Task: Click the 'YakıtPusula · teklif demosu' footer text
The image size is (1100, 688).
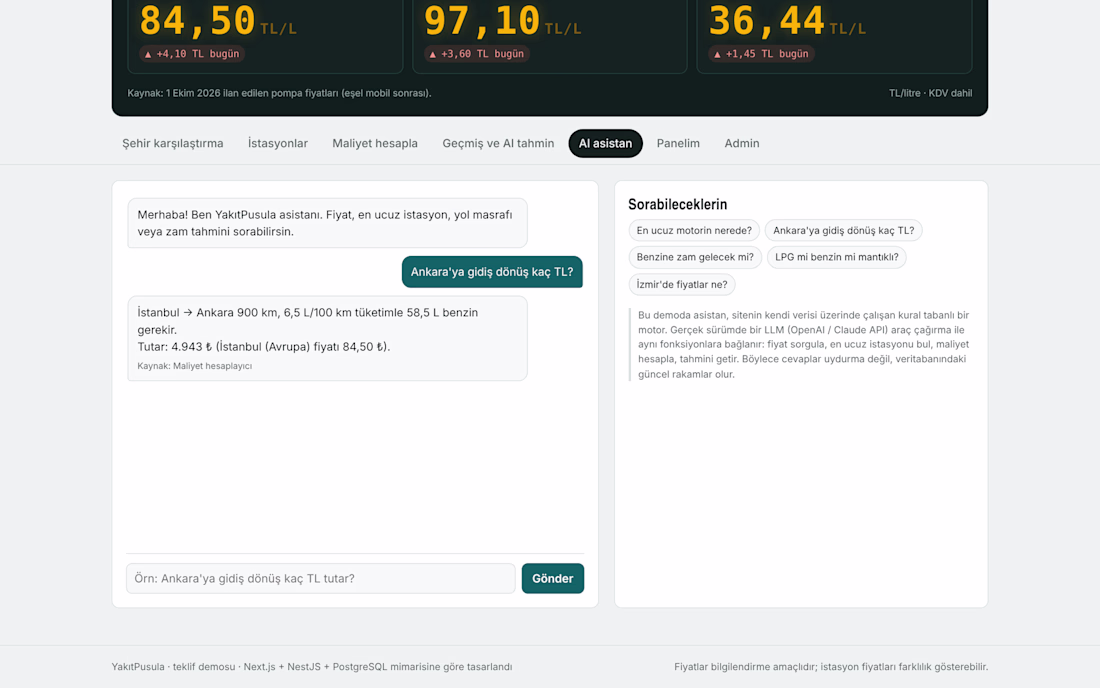Action: point(311,667)
